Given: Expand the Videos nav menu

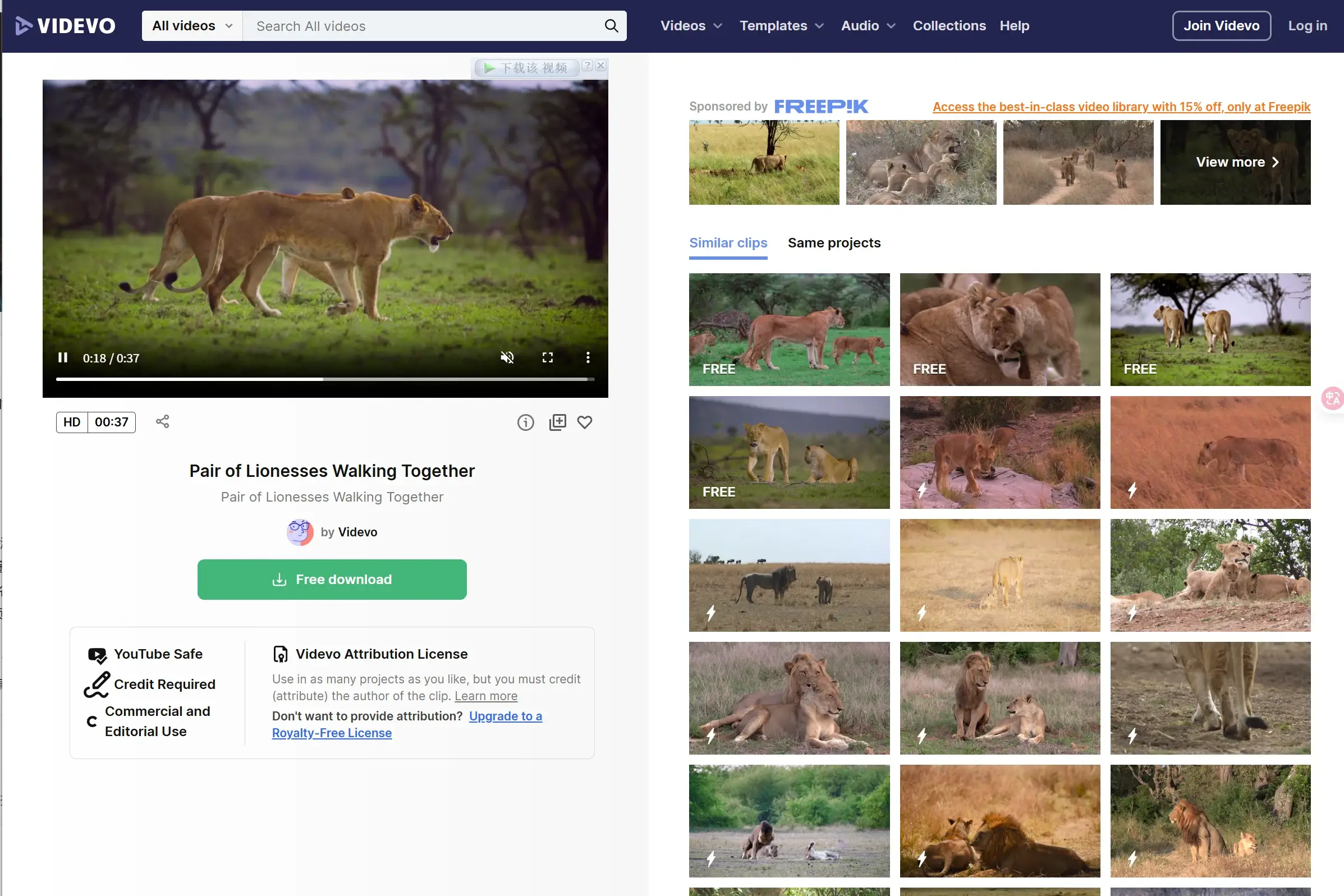Looking at the screenshot, I should point(691,26).
